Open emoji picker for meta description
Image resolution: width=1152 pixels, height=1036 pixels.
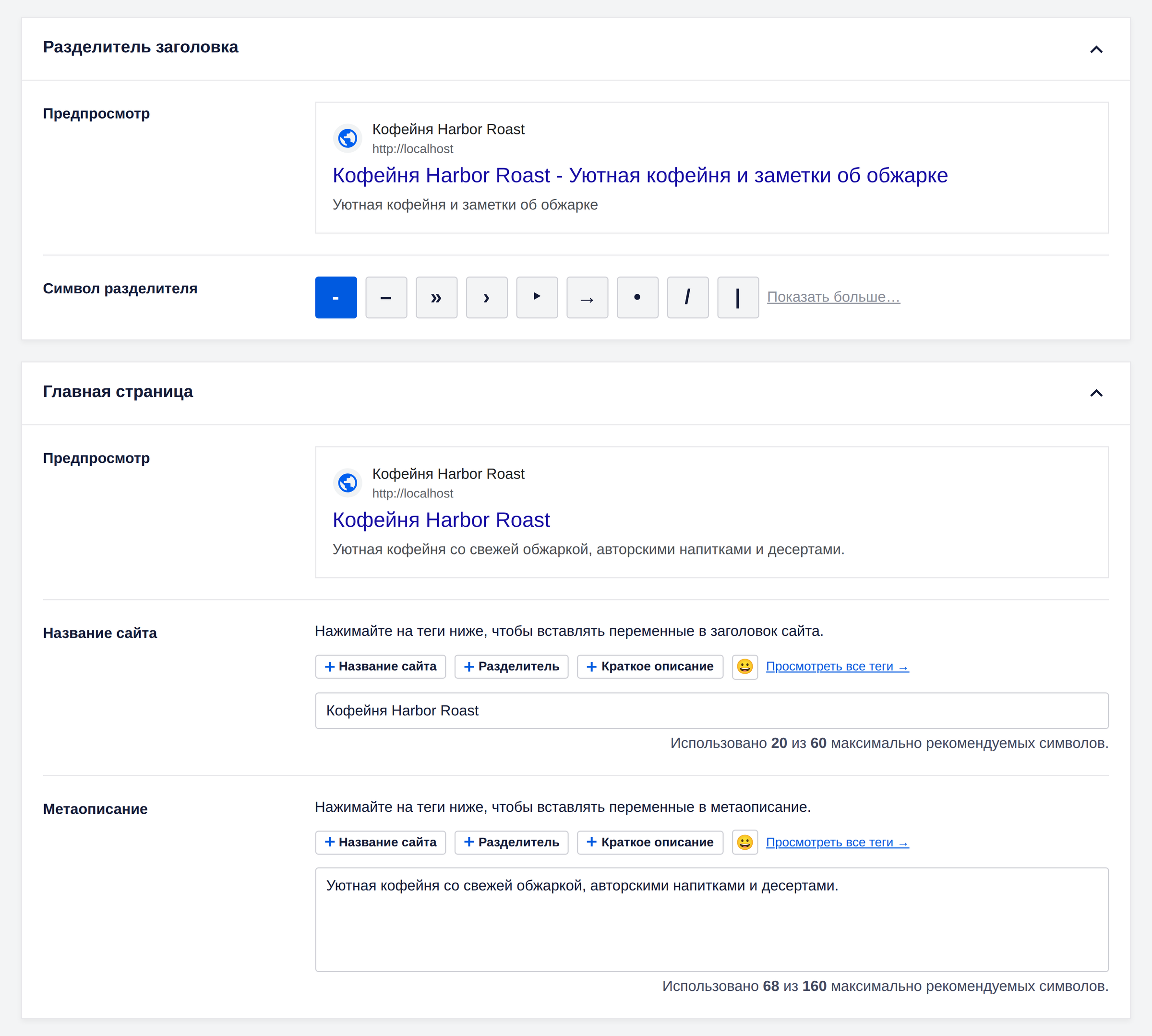click(x=744, y=843)
